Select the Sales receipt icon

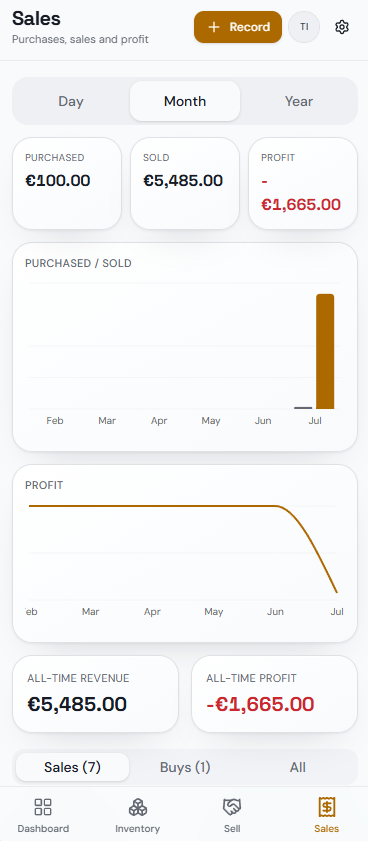[x=327, y=807]
